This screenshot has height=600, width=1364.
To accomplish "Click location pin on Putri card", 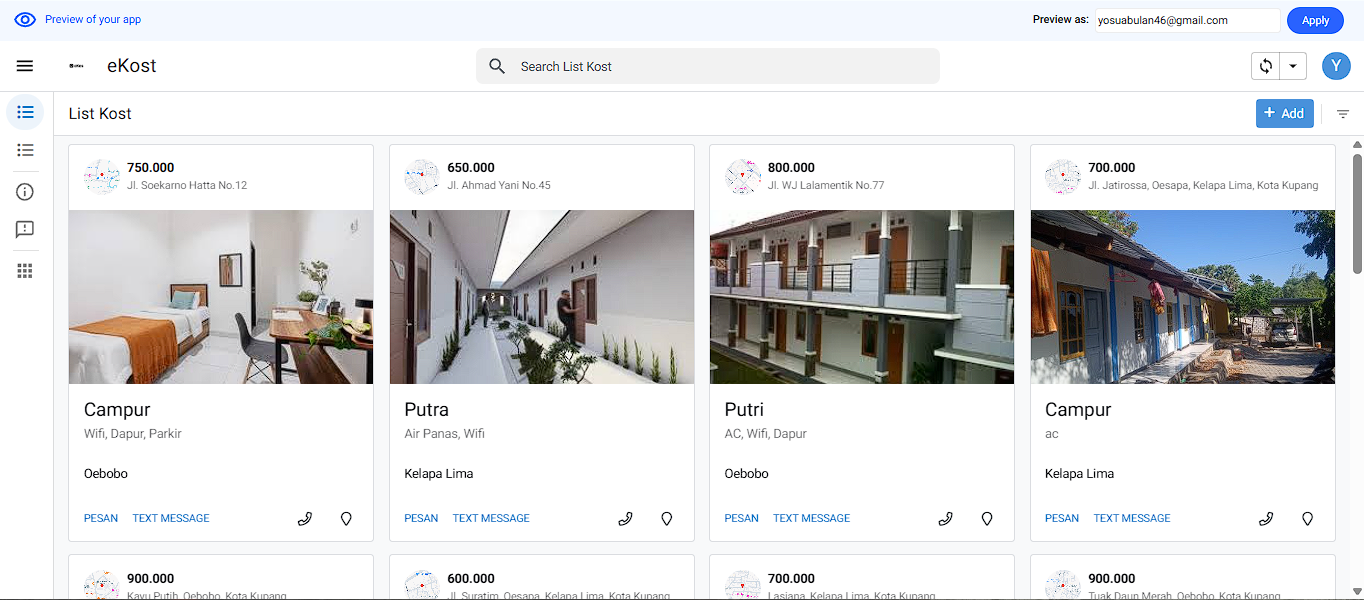I will pyautogui.click(x=987, y=518).
